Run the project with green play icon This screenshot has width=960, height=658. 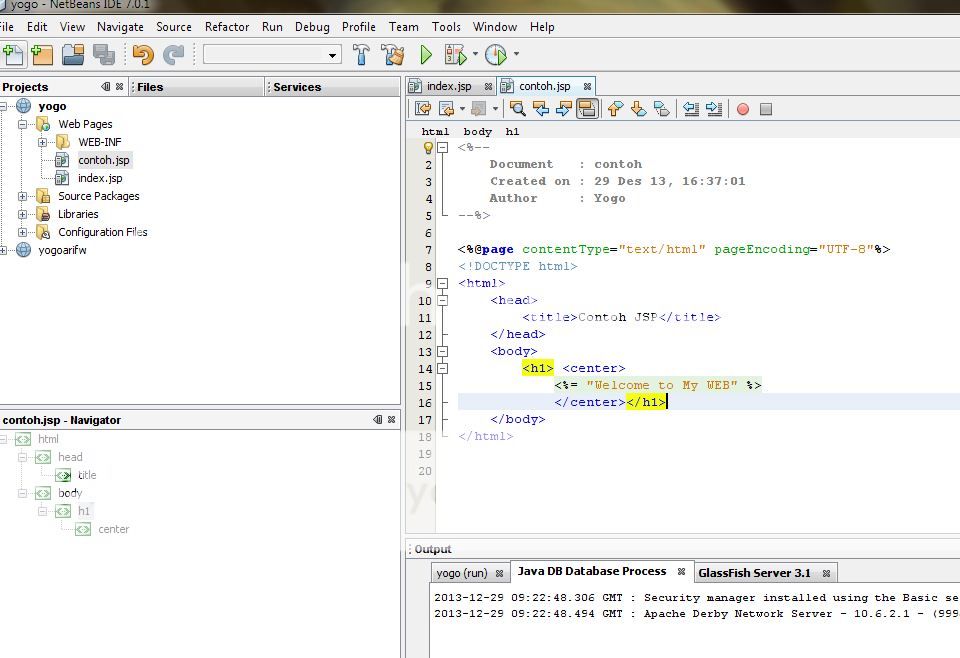pyautogui.click(x=426, y=55)
